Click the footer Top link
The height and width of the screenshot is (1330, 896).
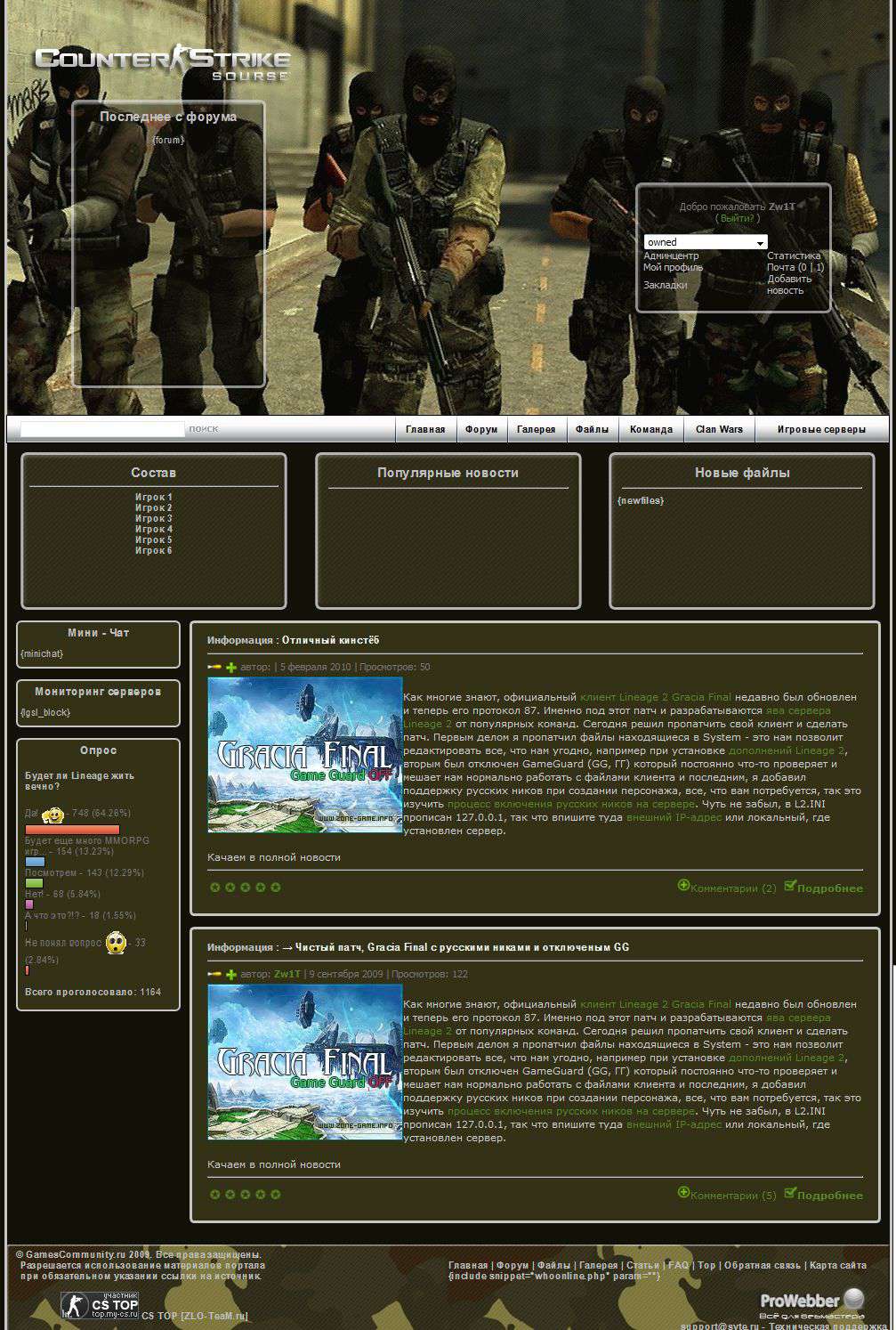706,1265
